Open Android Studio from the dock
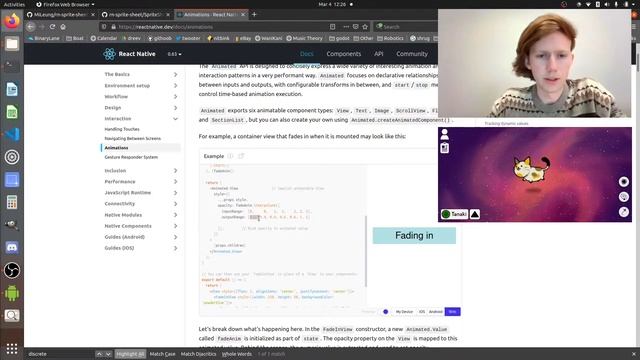 point(12,293)
